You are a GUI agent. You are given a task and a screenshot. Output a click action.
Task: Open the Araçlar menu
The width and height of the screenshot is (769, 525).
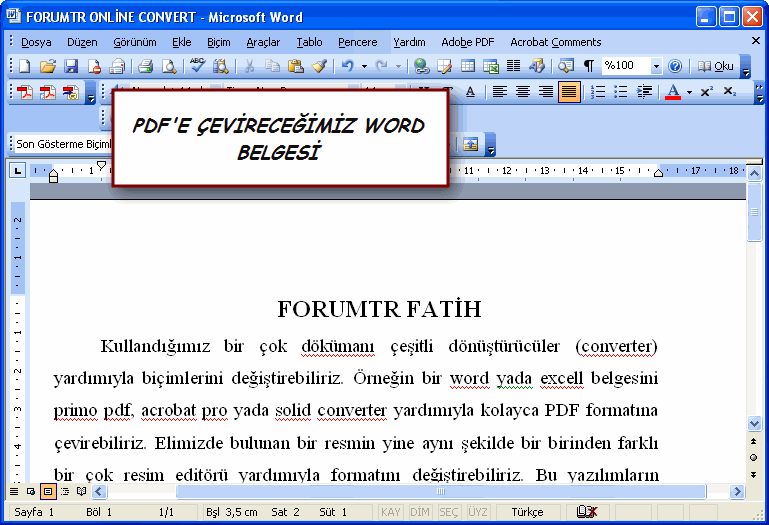(263, 42)
